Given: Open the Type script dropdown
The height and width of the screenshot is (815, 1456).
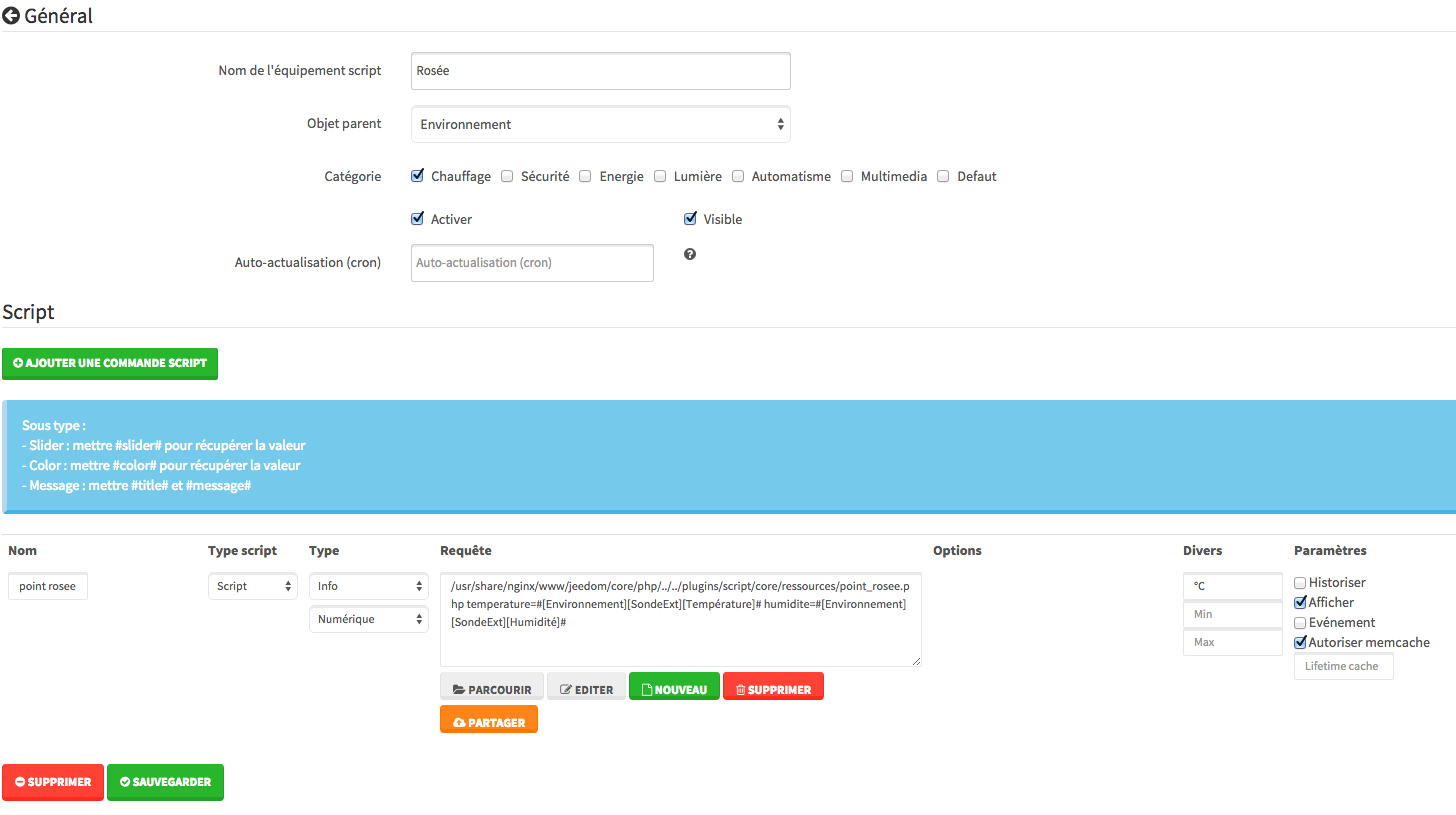Looking at the screenshot, I should click(253, 586).
